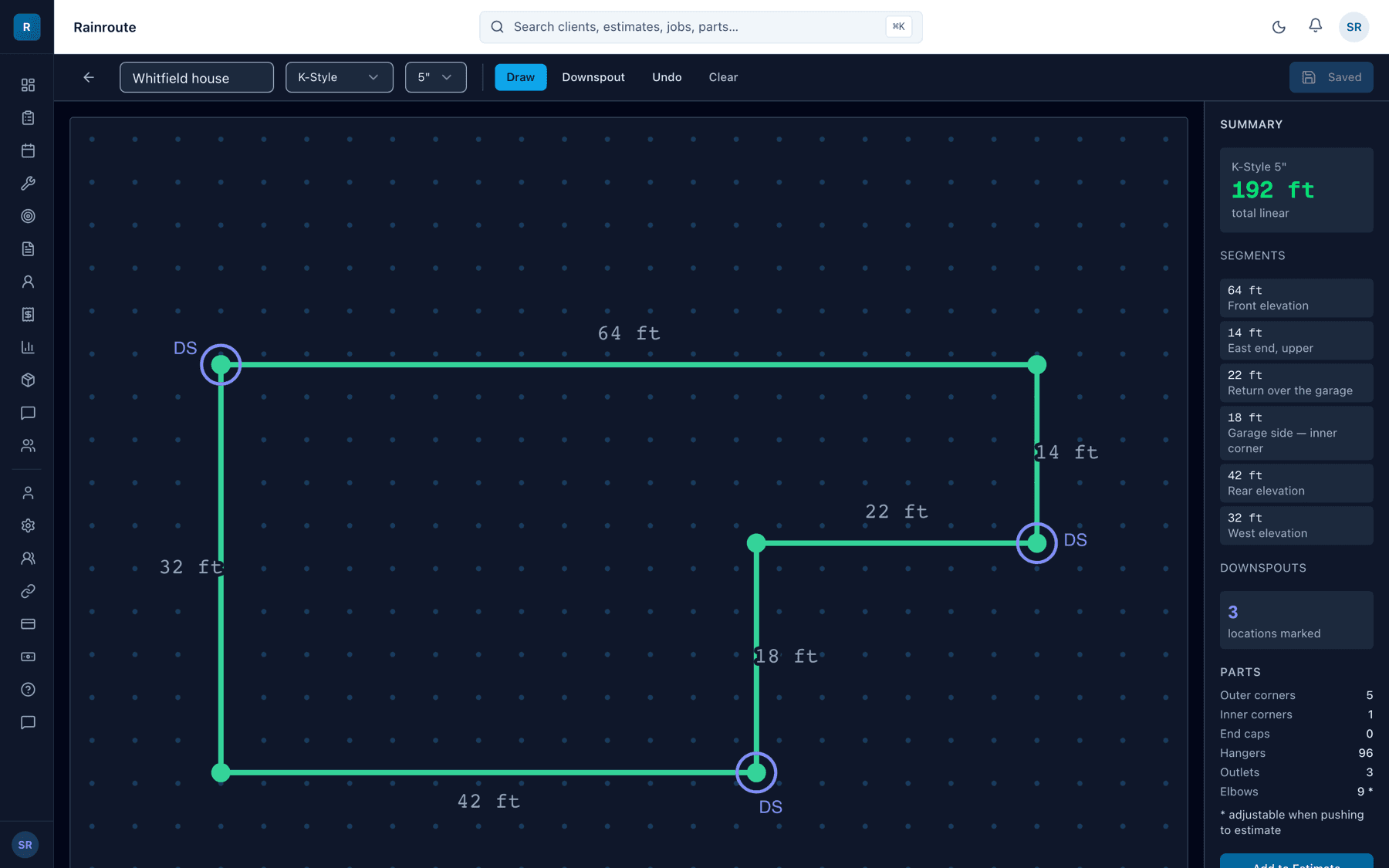Open the box parts inventory icon
The height and width of the screenshot is (868, 1389).
click(28, 380)
